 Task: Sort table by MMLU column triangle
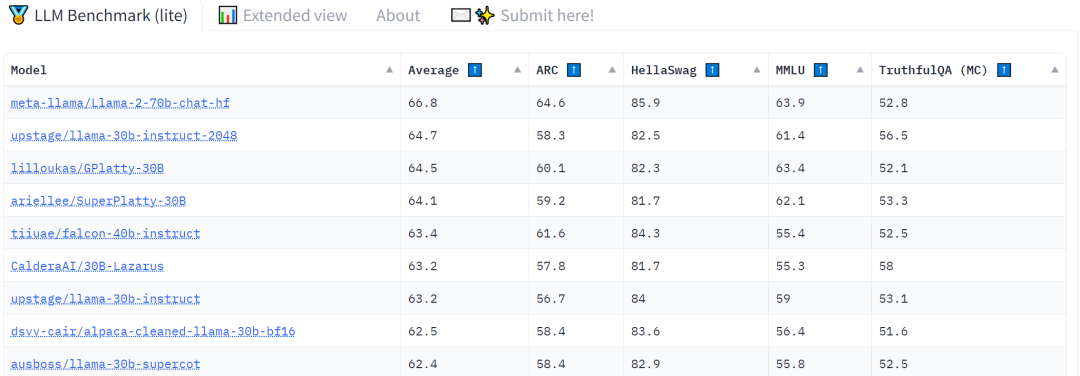point(860,70)
